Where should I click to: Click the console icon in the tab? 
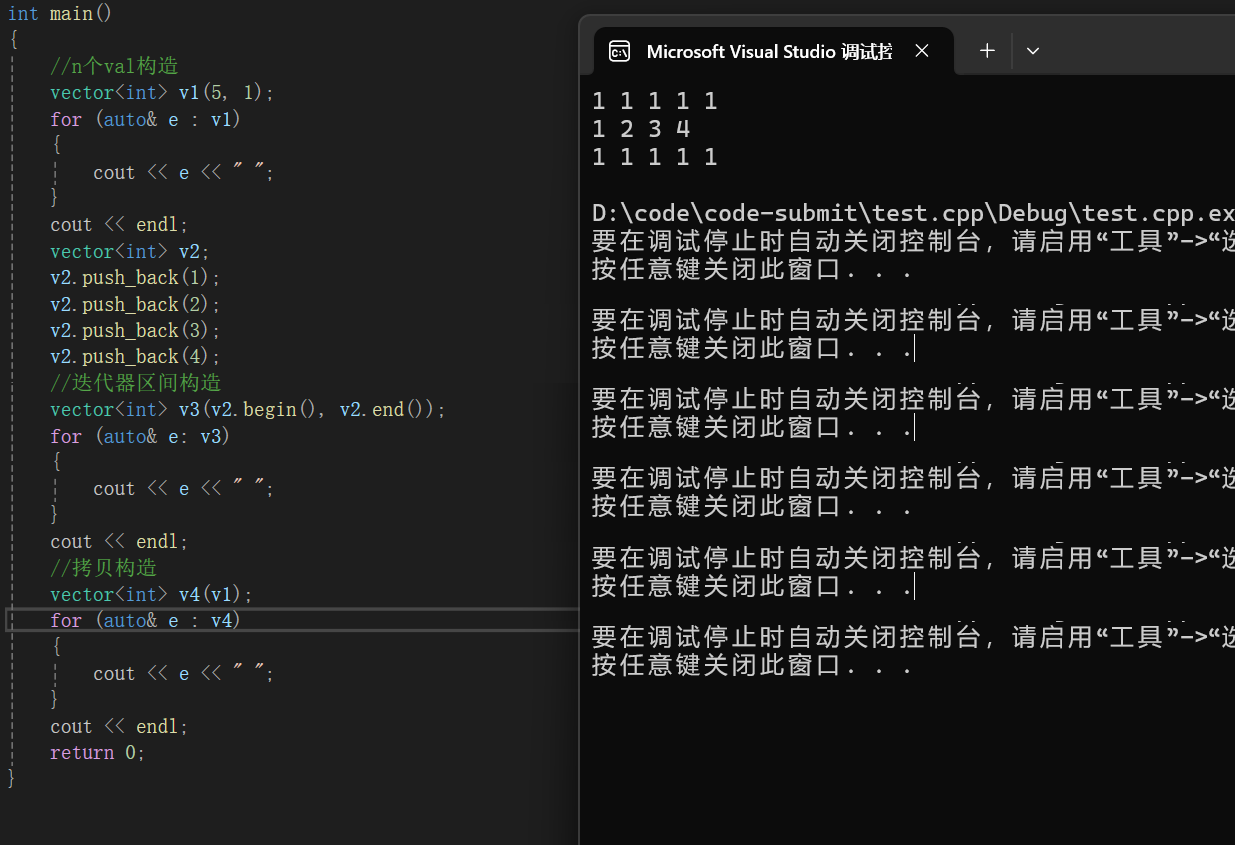pos(620,51)
